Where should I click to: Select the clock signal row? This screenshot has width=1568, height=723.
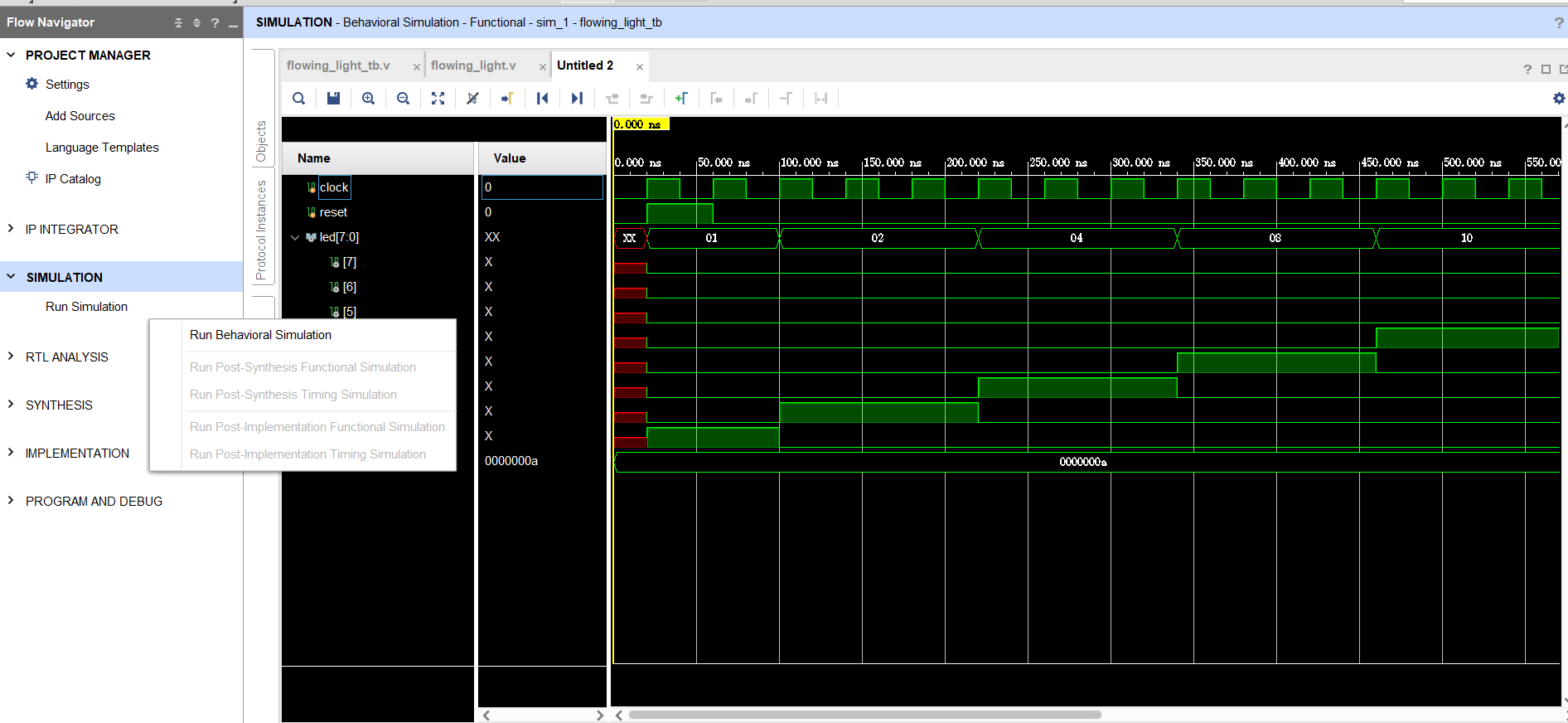(x=334, y=187)
